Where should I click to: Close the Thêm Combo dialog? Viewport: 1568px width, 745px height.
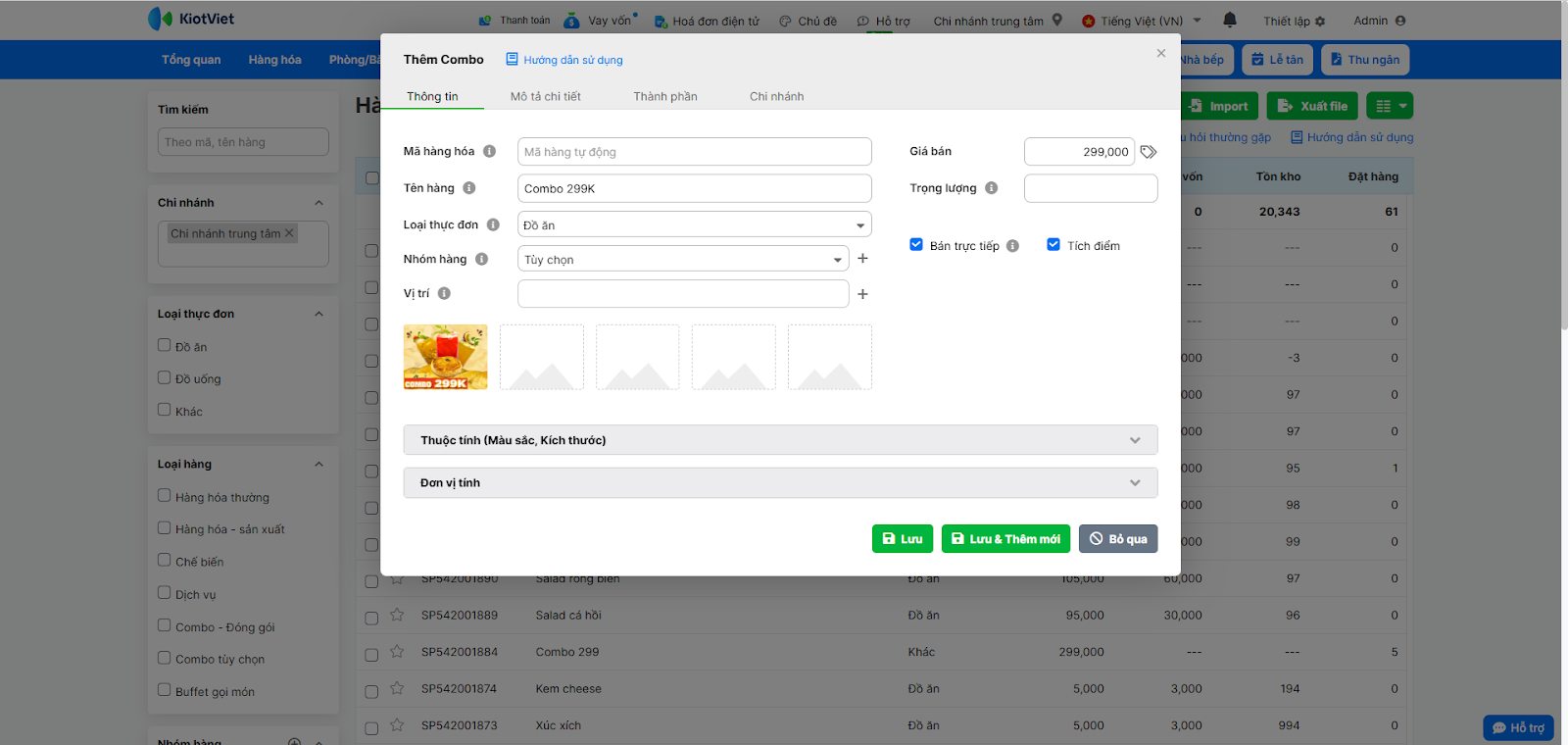(1161, 53)
